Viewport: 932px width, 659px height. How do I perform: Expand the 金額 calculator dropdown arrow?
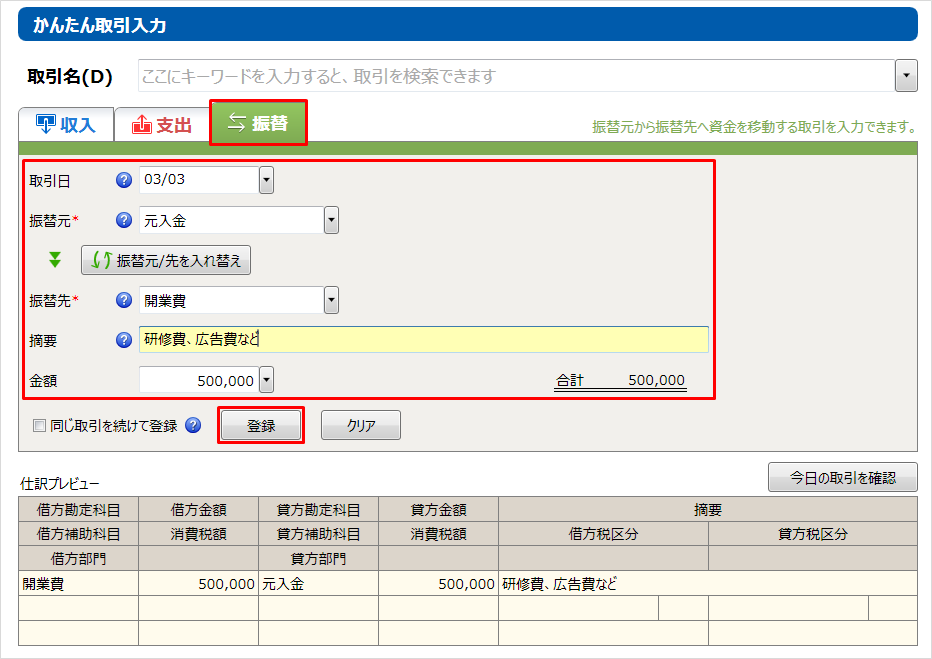[x=266, y=380]
